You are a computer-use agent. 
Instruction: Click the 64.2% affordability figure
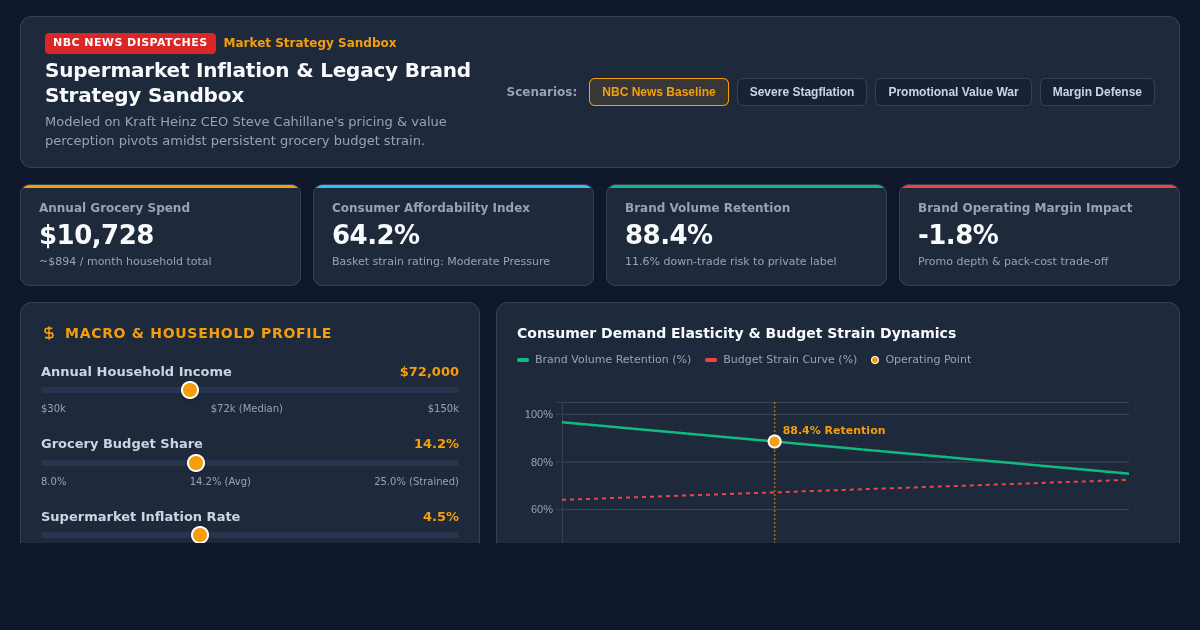[376, 235]
